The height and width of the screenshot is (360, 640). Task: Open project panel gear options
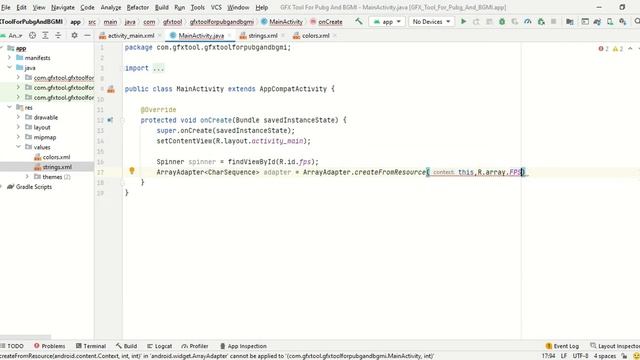tap(74, 36)
